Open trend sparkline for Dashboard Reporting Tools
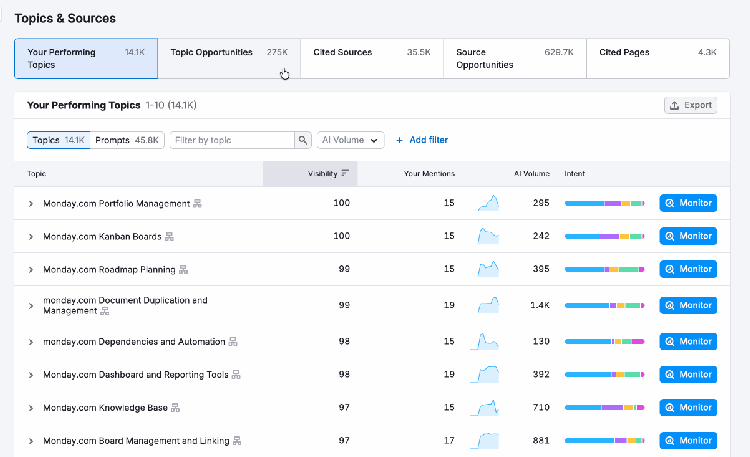750x457 pixels. coord(484,375)
